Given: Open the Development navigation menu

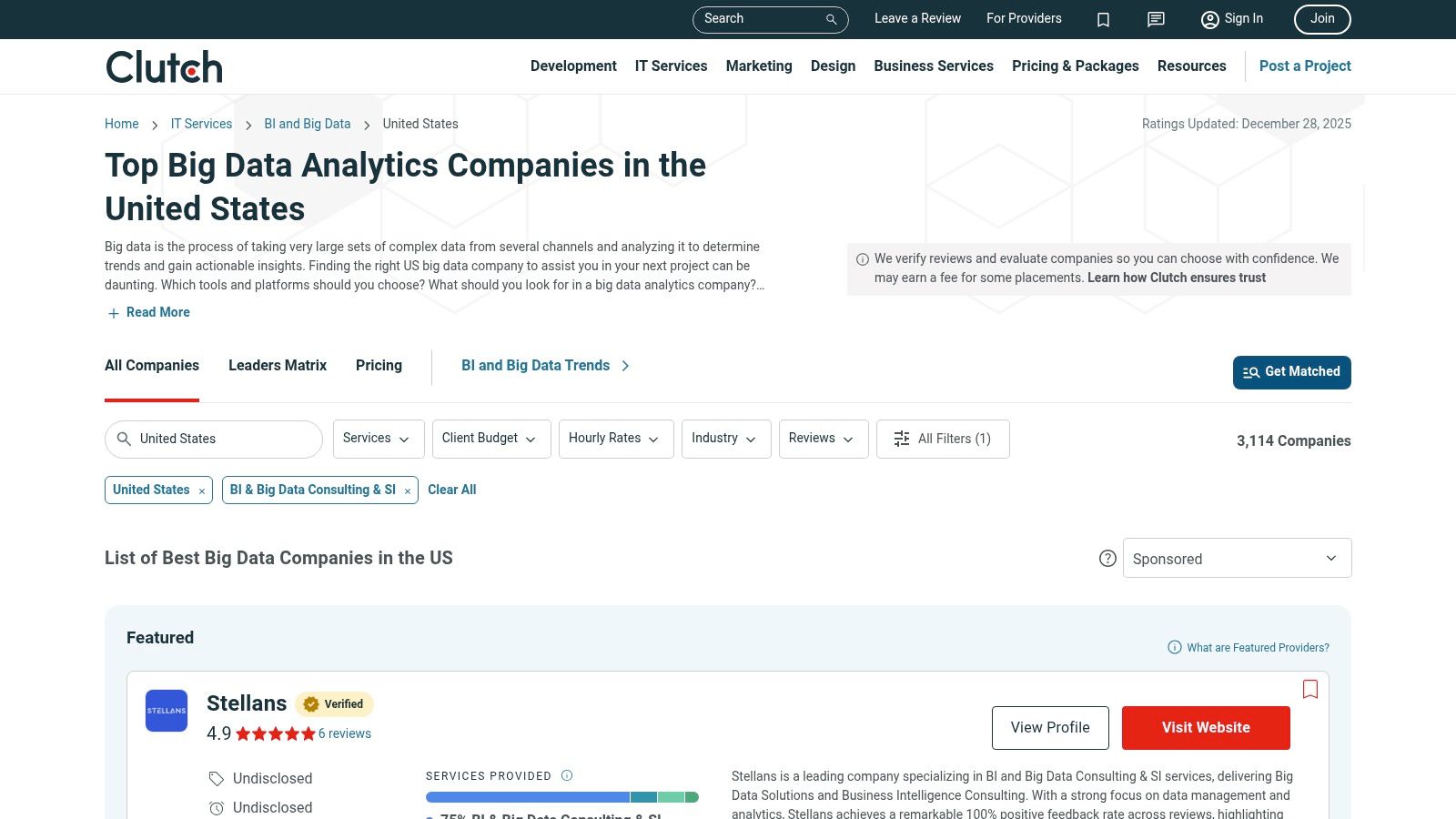Looking at the screenshot, I should [x=573, y=66].
